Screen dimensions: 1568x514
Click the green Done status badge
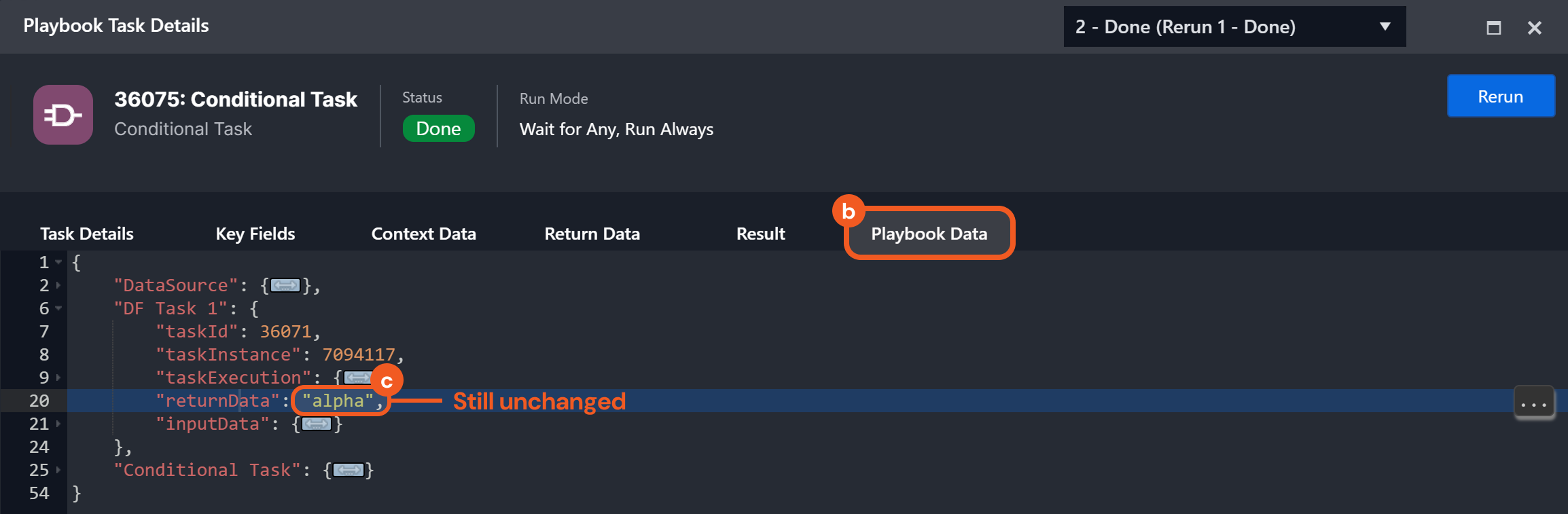pyautogui.click(x=438, y=129)
